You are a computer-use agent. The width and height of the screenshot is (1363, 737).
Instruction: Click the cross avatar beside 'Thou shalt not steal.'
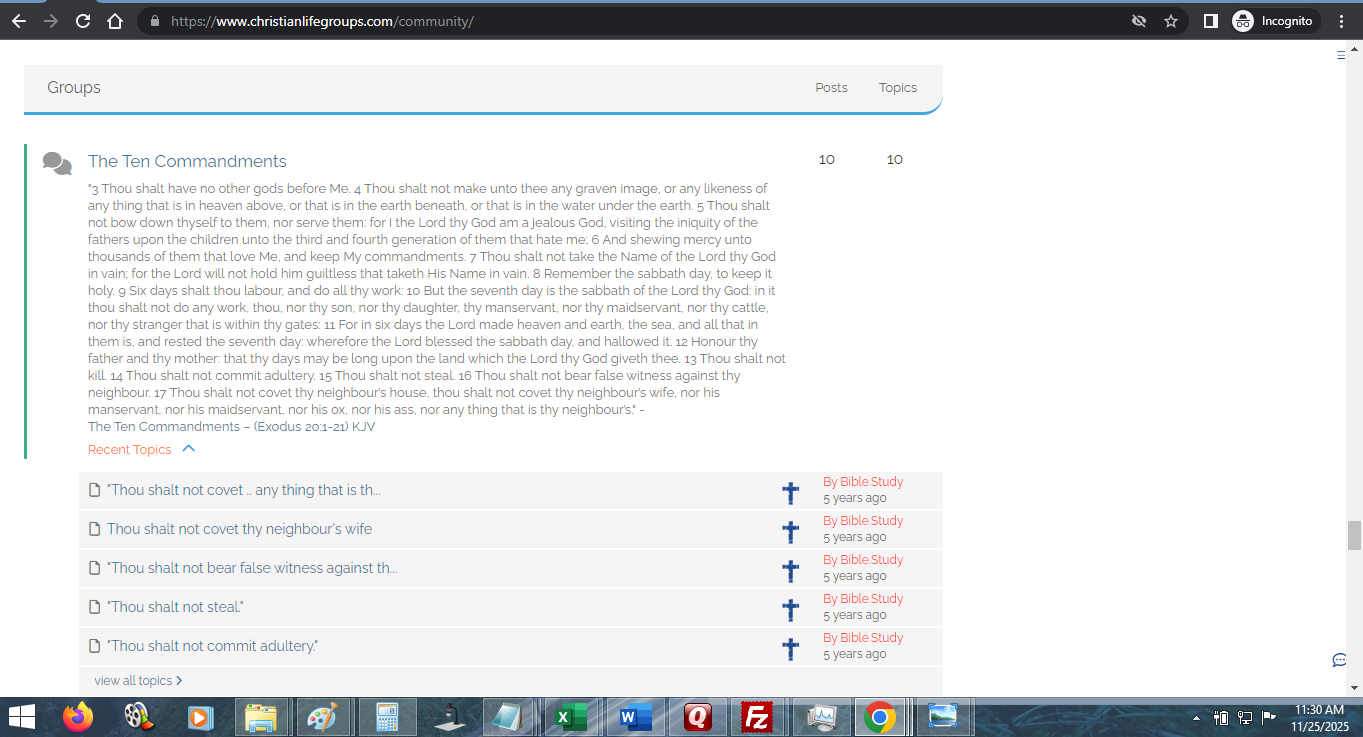tap(790, 610)
